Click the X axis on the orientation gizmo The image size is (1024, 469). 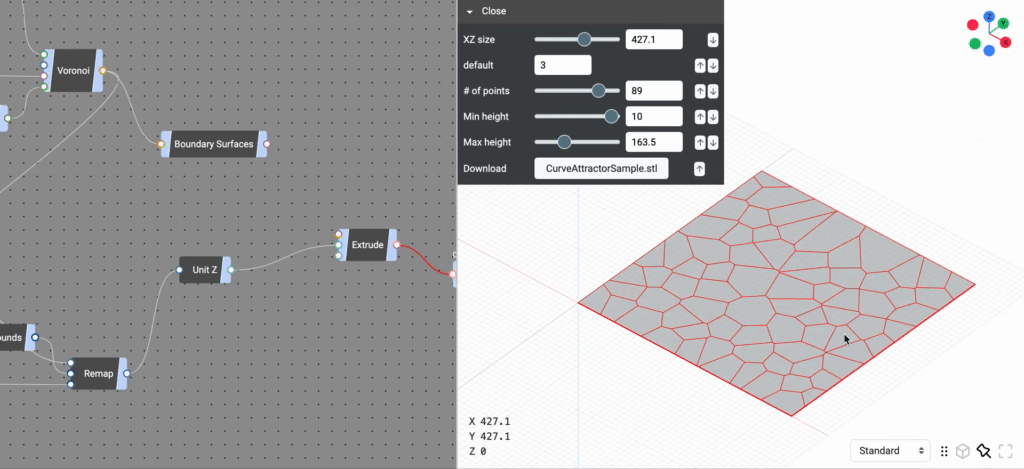1006,42
